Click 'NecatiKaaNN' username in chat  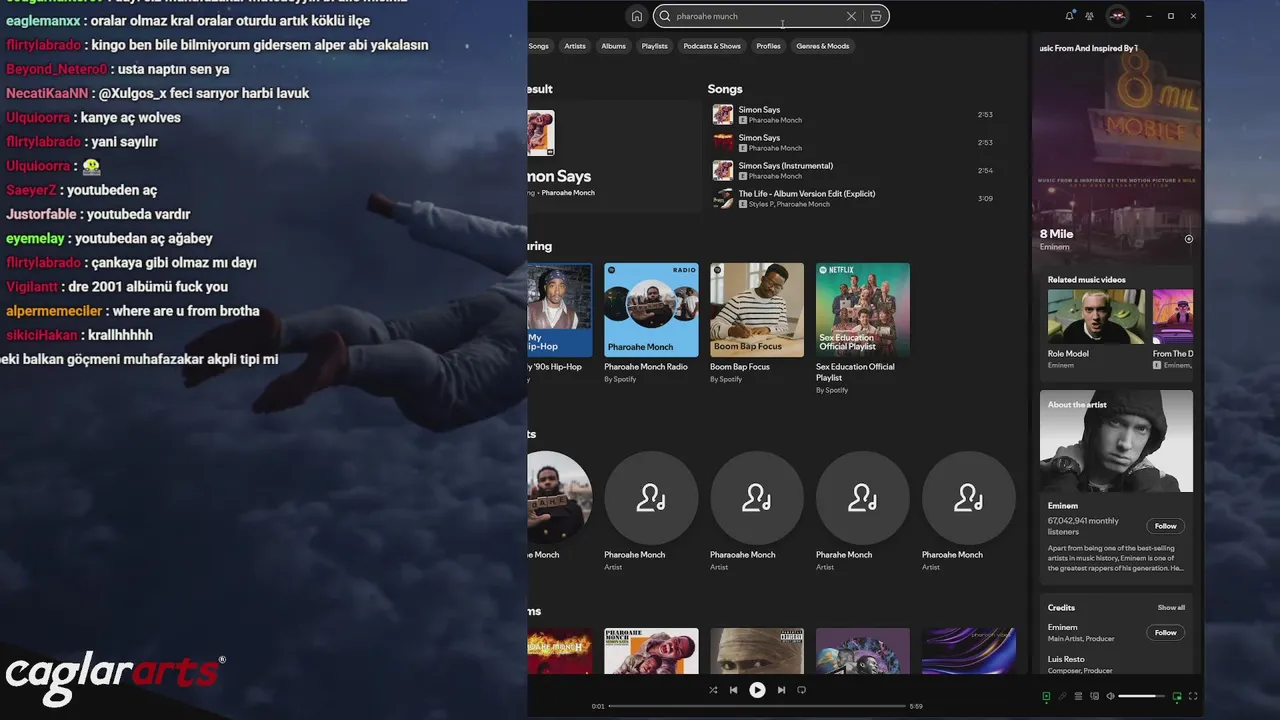pos(47,93)
